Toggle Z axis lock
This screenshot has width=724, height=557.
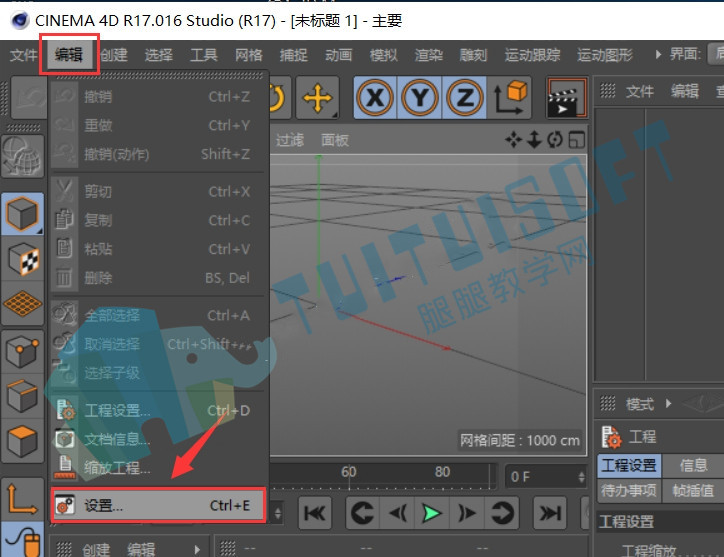click(465, 98)
